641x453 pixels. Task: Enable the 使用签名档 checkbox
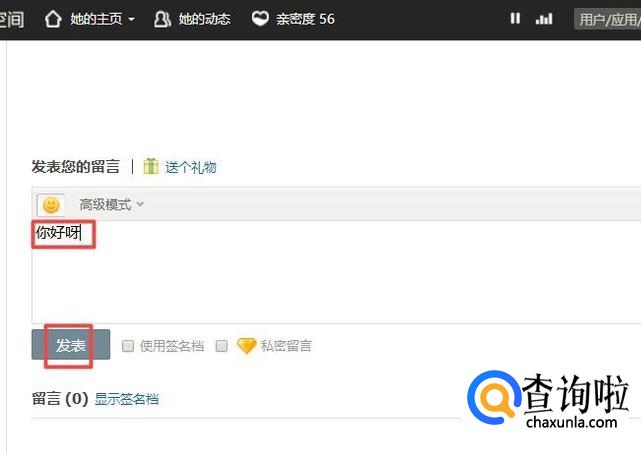click(x=128, y=346)
